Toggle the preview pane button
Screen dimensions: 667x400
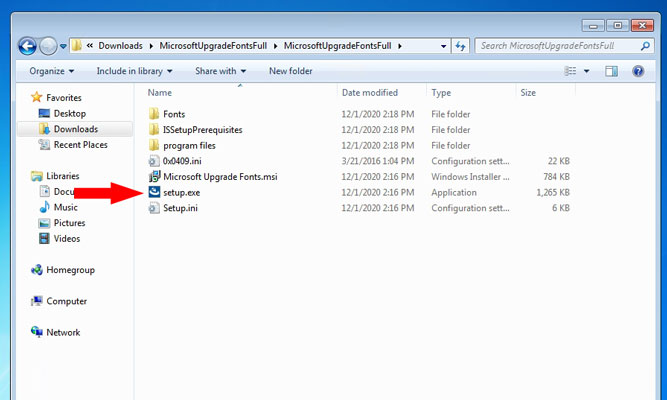click(611, 71)
